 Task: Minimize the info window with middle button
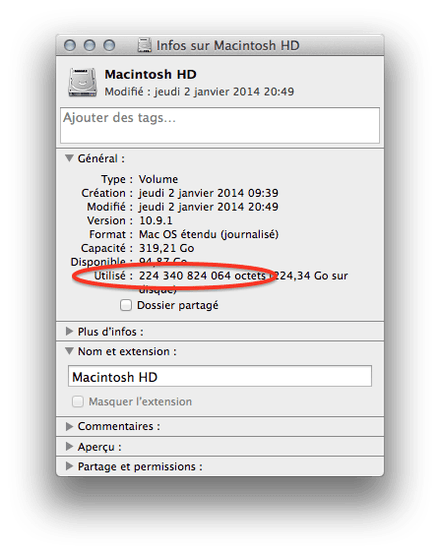pyautogui.click(x=89, y=45)
